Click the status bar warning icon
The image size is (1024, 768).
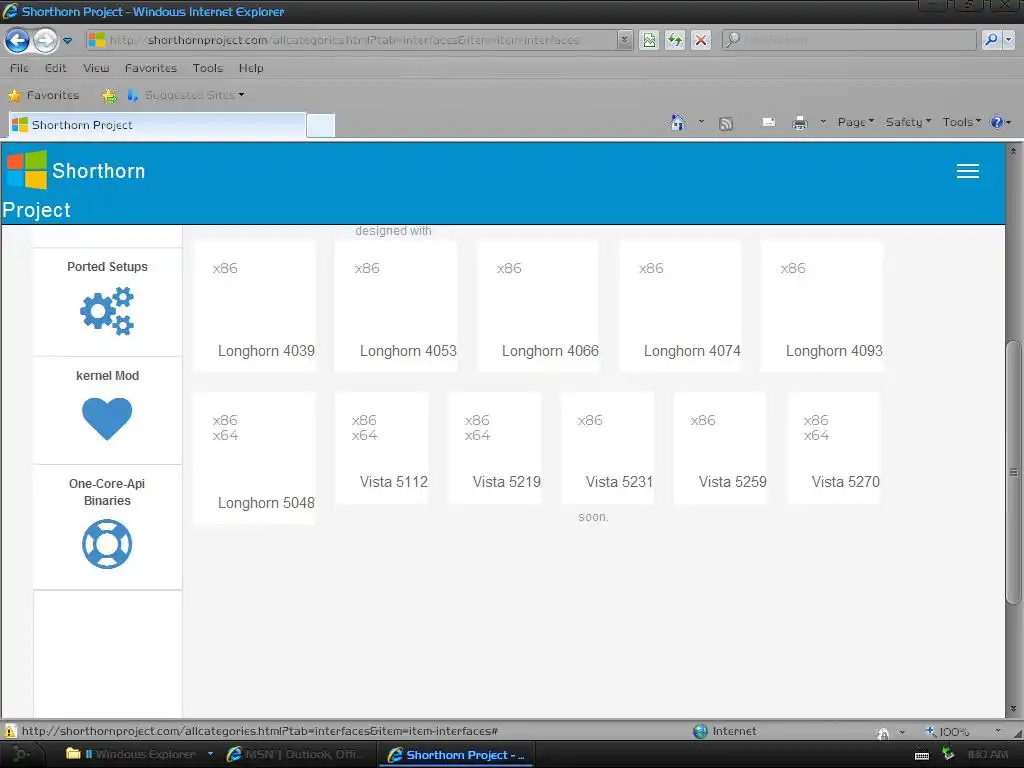tap(10, 731)
